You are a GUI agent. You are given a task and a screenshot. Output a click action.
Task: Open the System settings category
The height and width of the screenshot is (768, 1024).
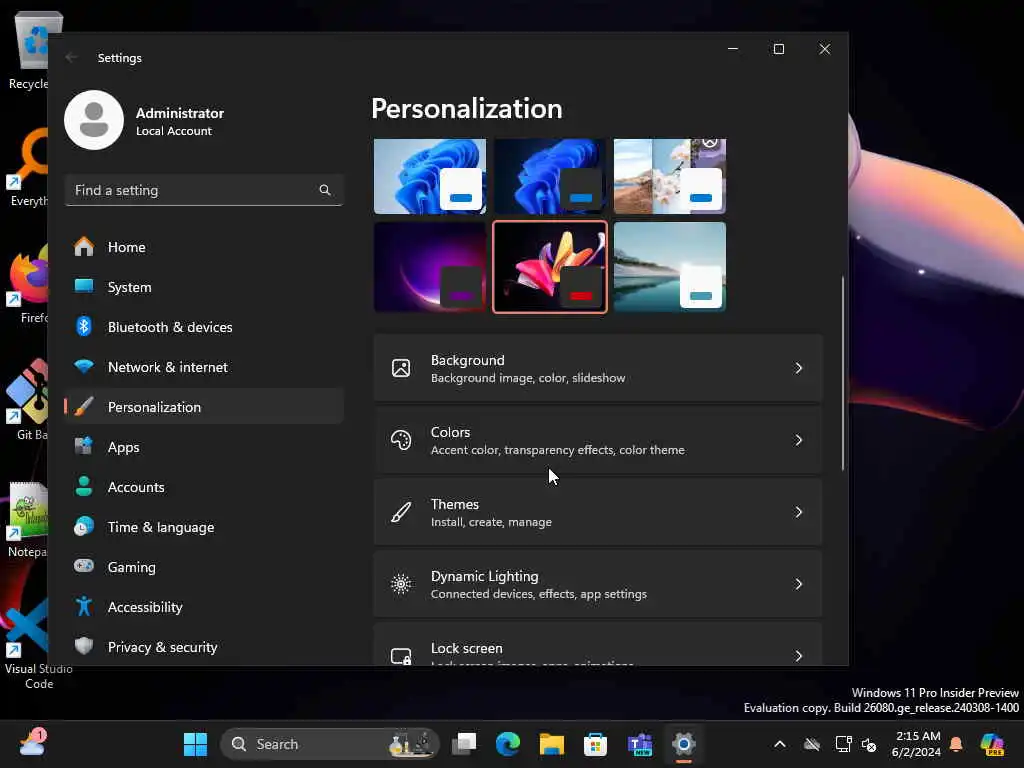pos(204,287)
